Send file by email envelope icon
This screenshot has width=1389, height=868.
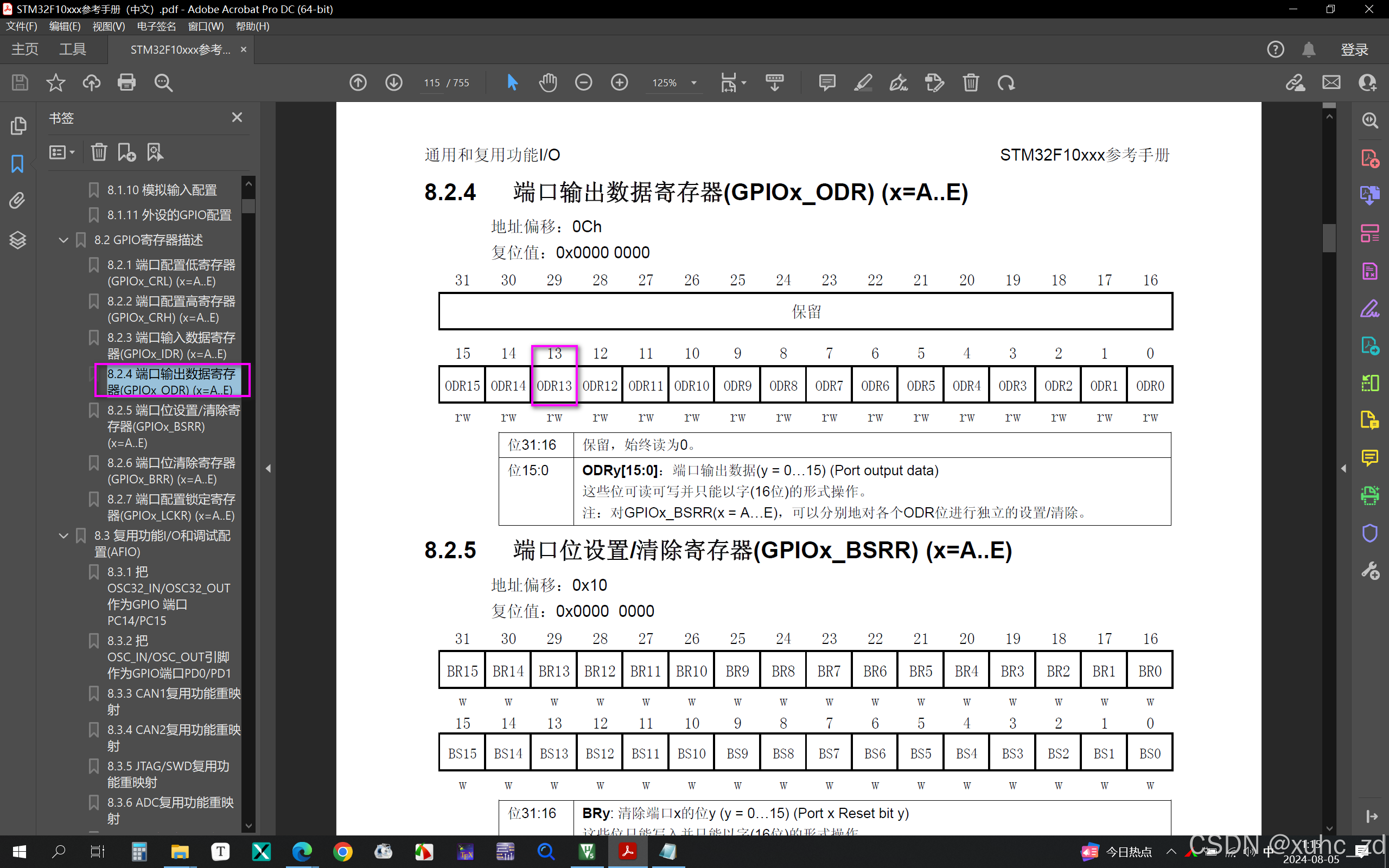point(1331,82)
